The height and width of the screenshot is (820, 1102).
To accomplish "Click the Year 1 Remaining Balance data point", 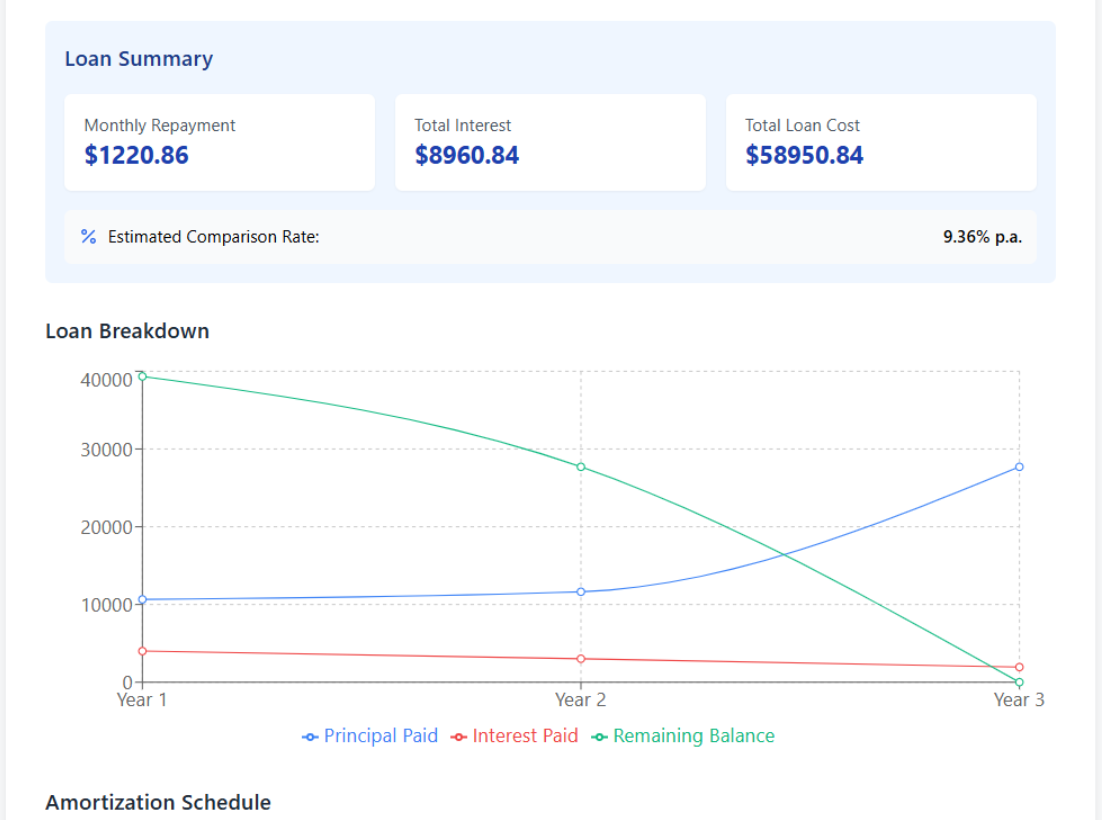I will click(x=143, y=377).
